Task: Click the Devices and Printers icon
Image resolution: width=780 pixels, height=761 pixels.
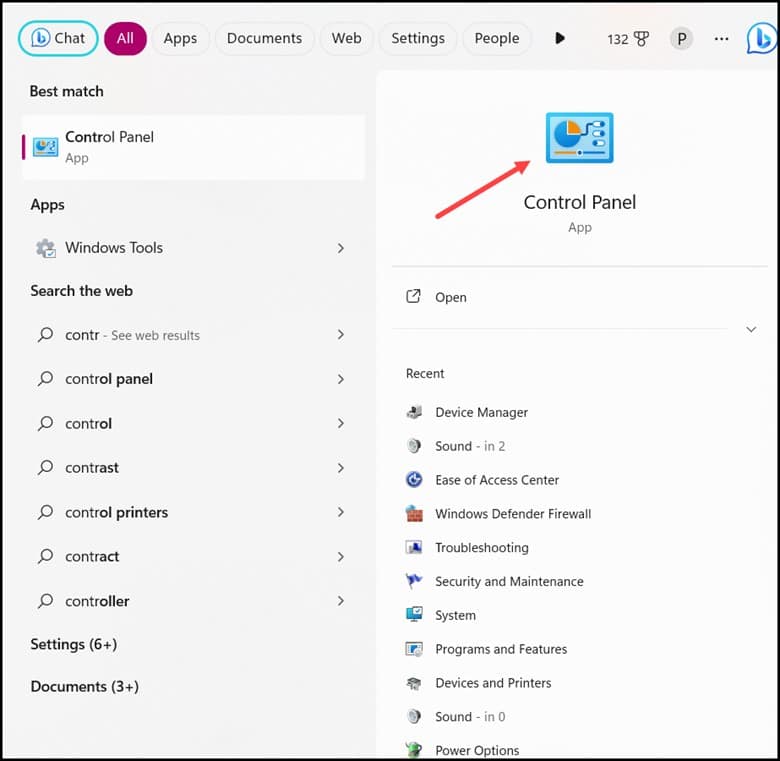Action: pyautogui.click(x=414, y=683)
